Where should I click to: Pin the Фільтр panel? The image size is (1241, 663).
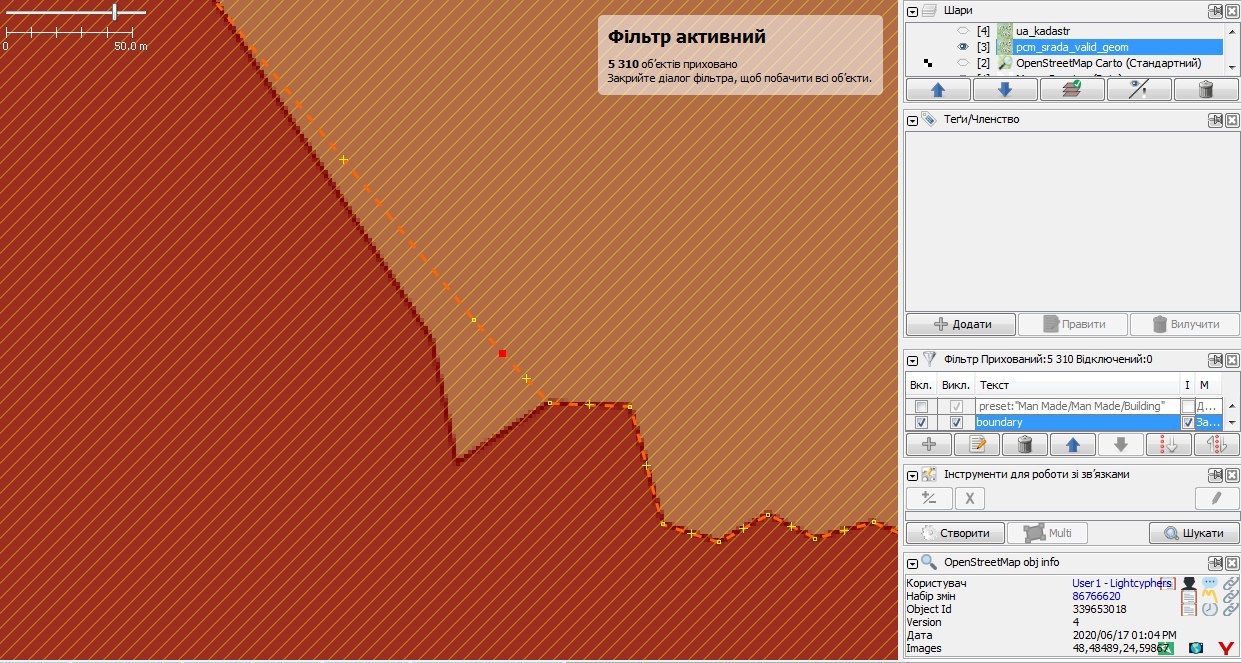[x=1214, y=360]
